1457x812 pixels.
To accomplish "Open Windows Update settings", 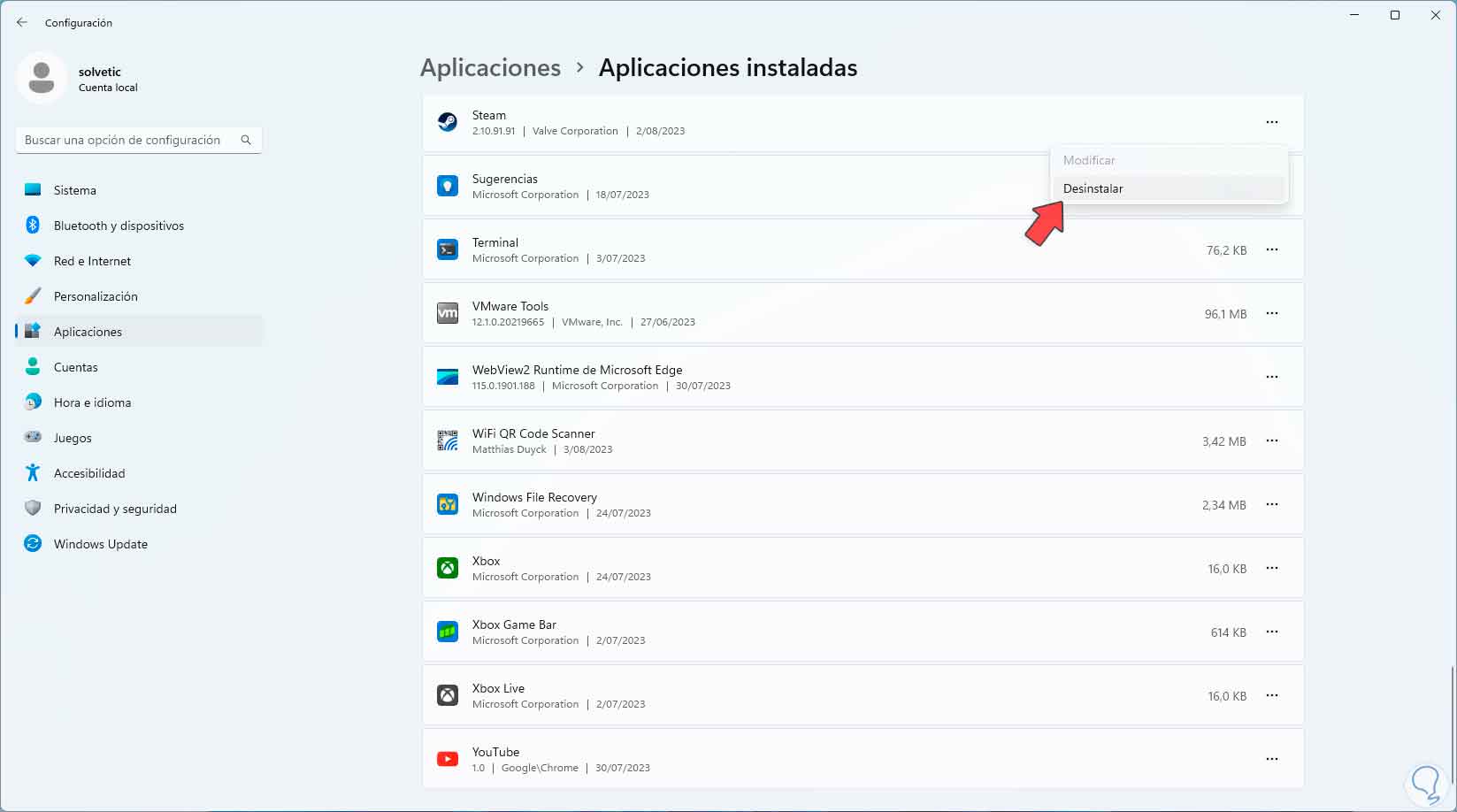I will (x=140, y=544).
